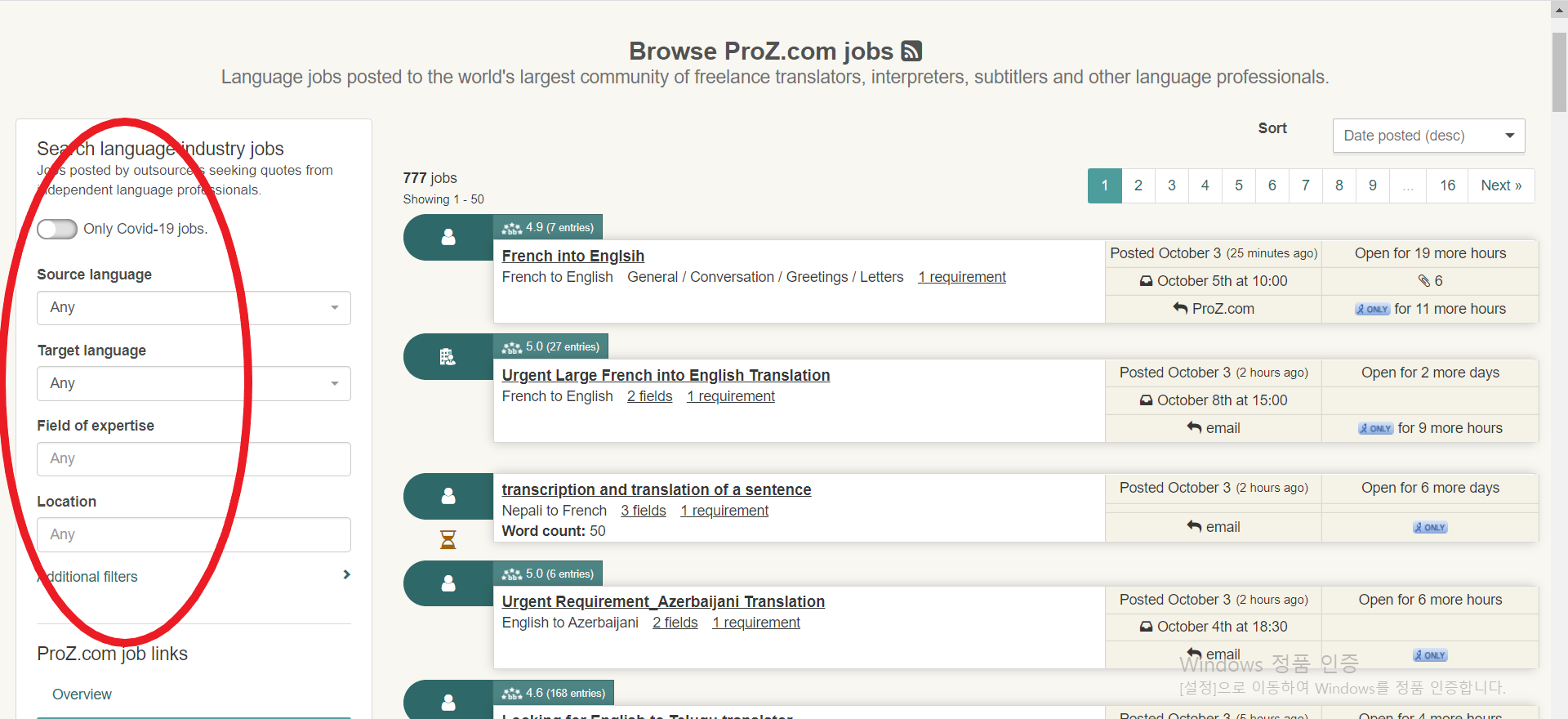Image resolution: width=1568 pixels, height=719 pixels.
Task: Click the person icon for the transcription job
Action: tap(448, 496)
